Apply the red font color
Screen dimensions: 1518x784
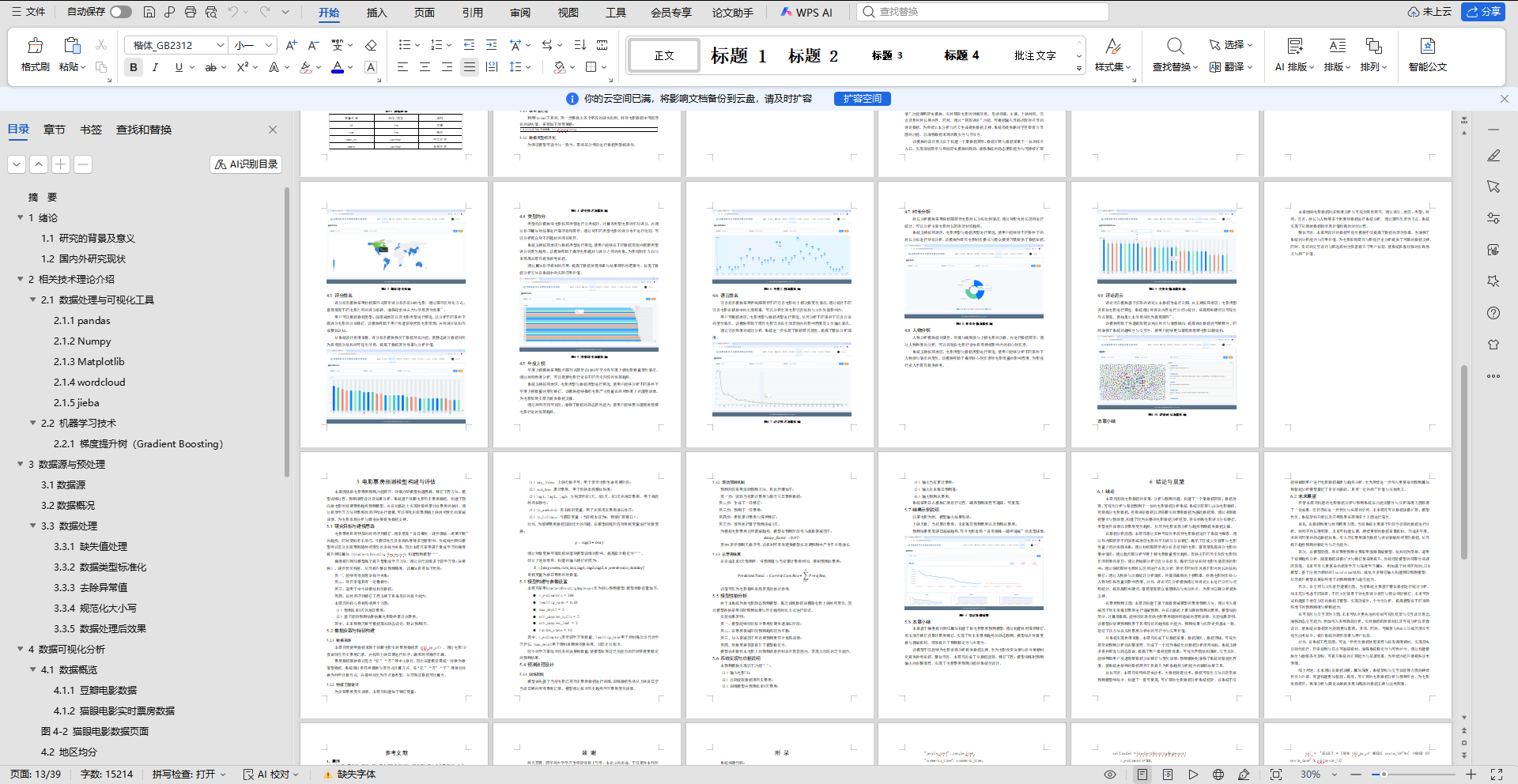[338, 67]
